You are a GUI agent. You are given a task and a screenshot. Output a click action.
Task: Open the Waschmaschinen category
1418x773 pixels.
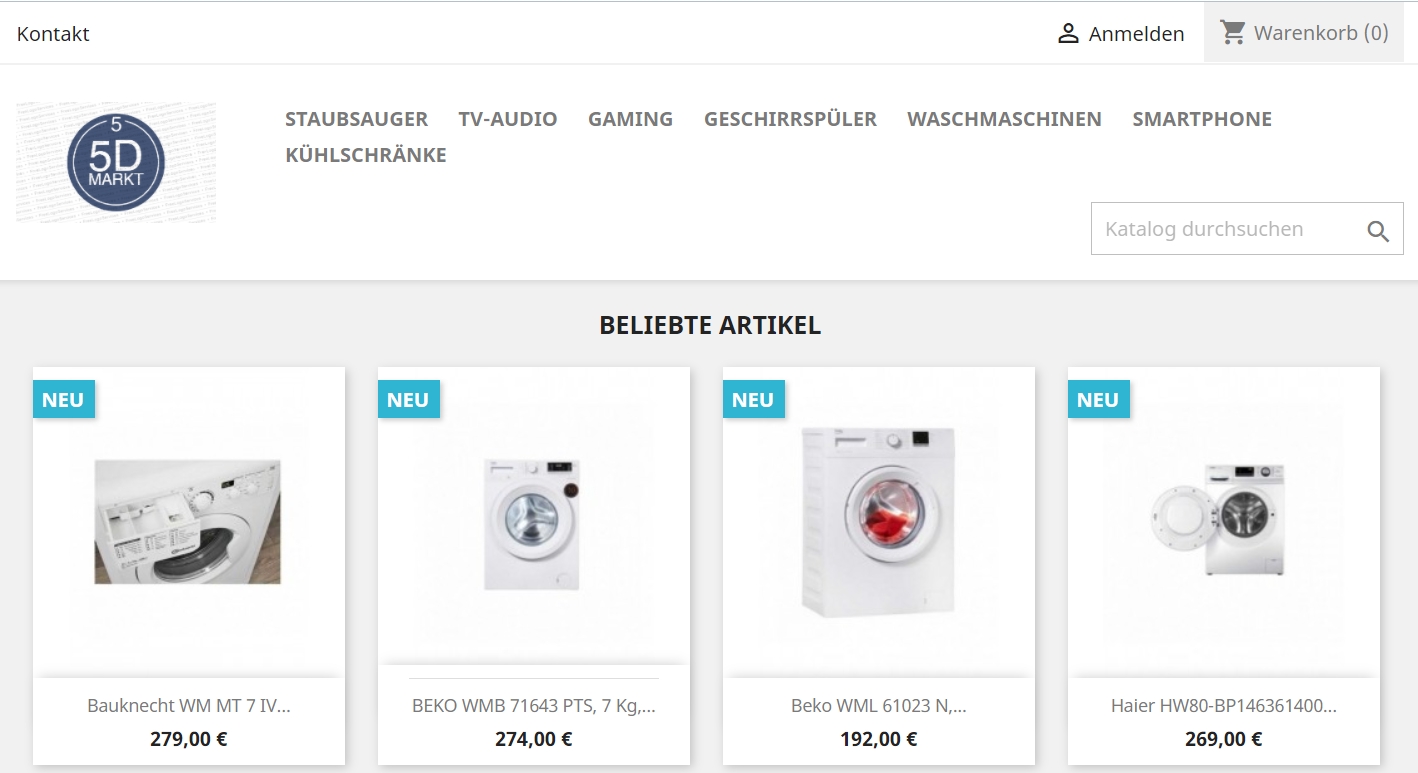pyautogui.click(x=1004, y=119)
